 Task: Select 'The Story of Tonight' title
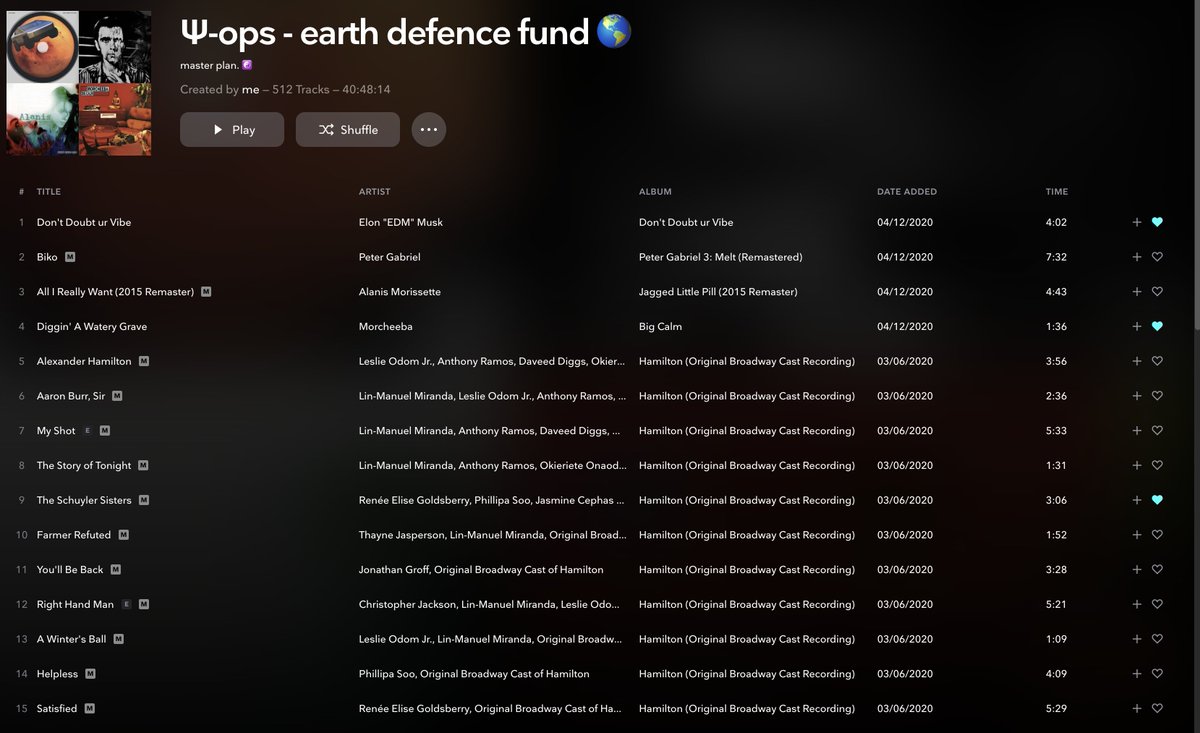pos(84,466)
